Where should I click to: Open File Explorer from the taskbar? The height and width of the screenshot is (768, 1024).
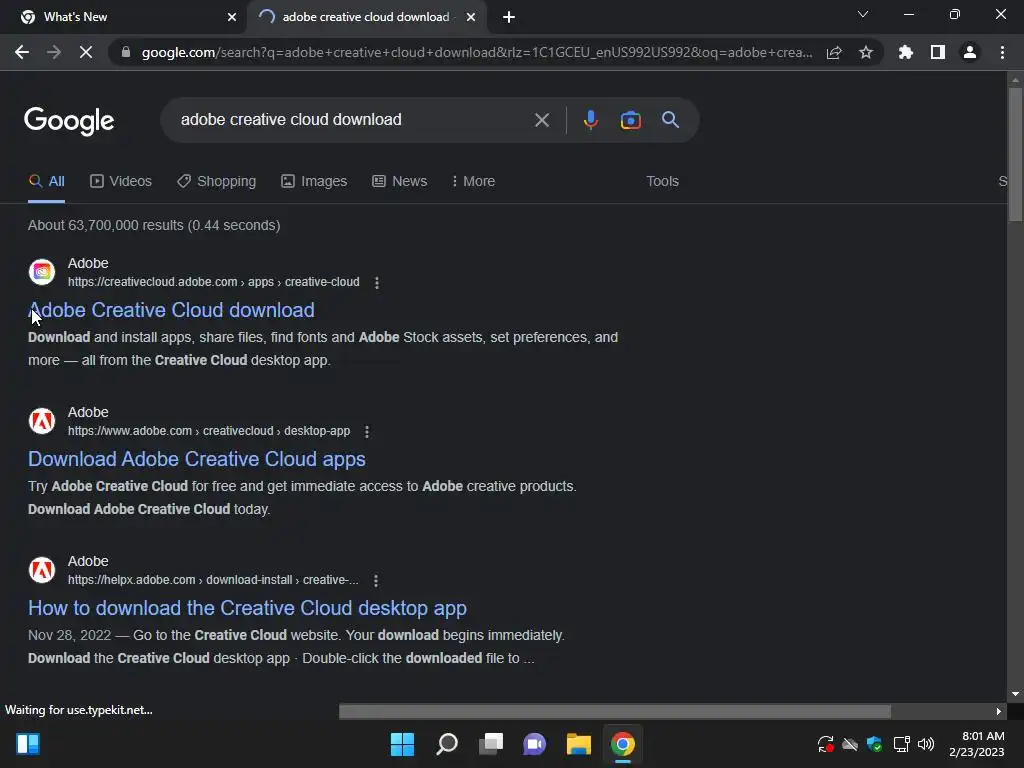[x=579, y=744]
